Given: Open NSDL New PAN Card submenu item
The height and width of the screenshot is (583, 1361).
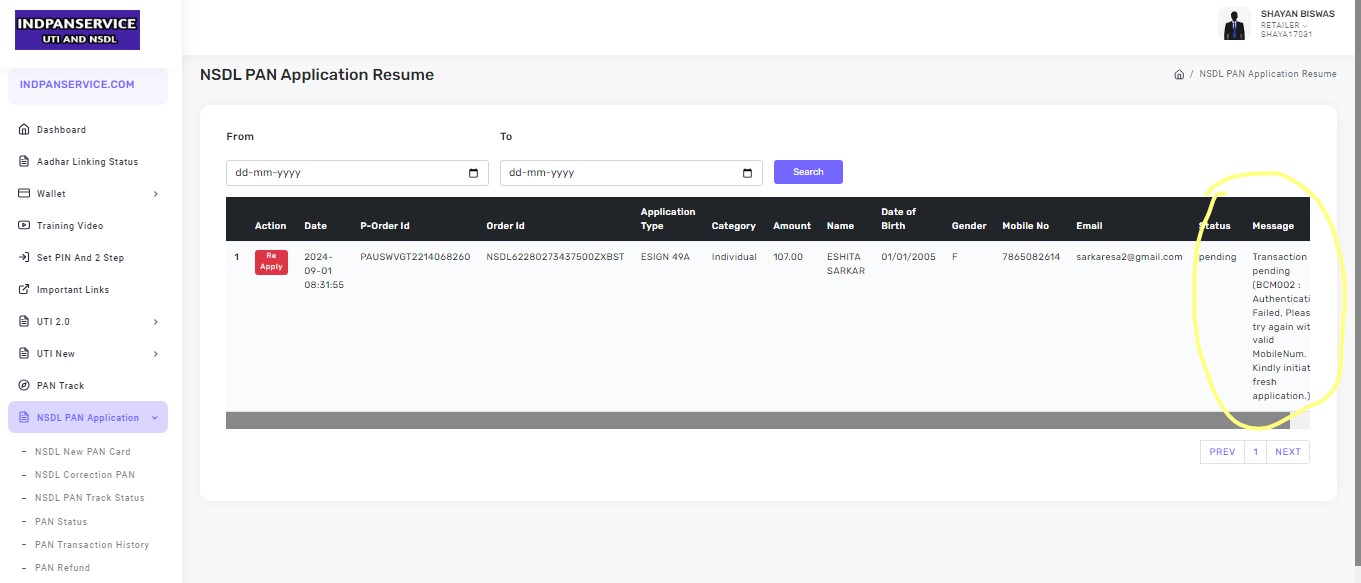Looking at the screenshot, I should click(x=83, y=452).
